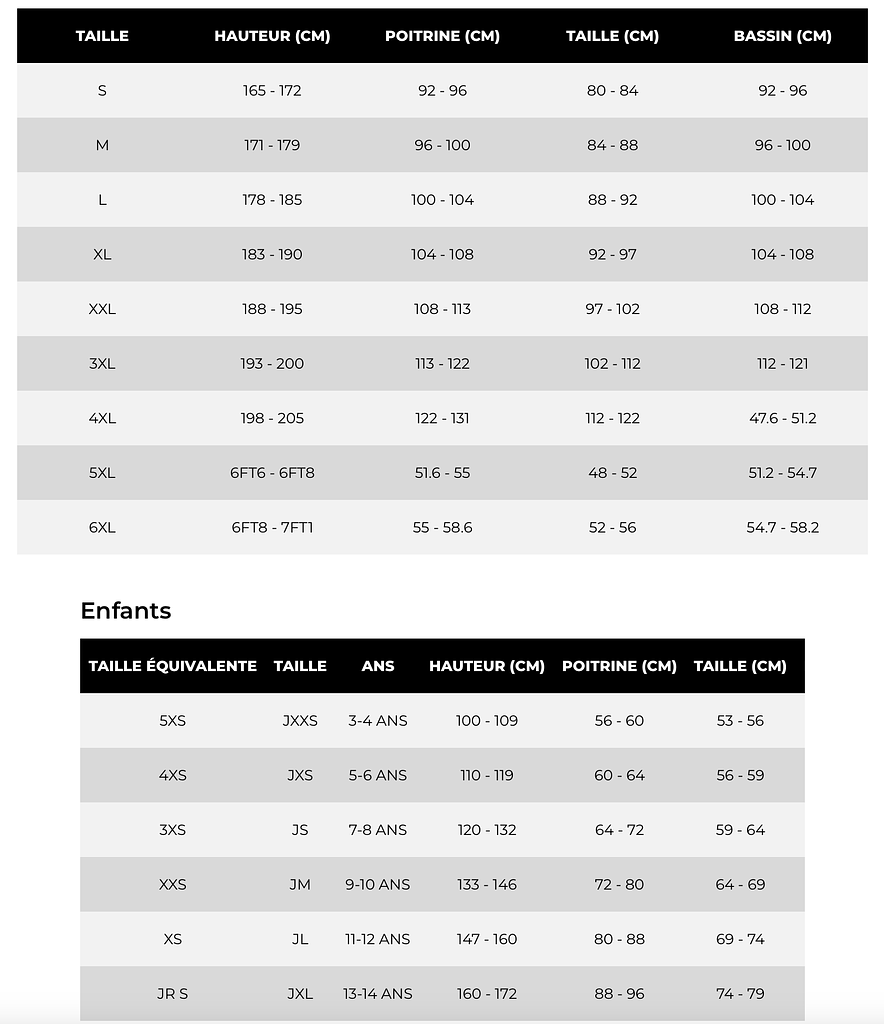Select the 147 - 160 height cell
The width and height of the screenshot is (884, 1024).
click(x=487, y=939)
